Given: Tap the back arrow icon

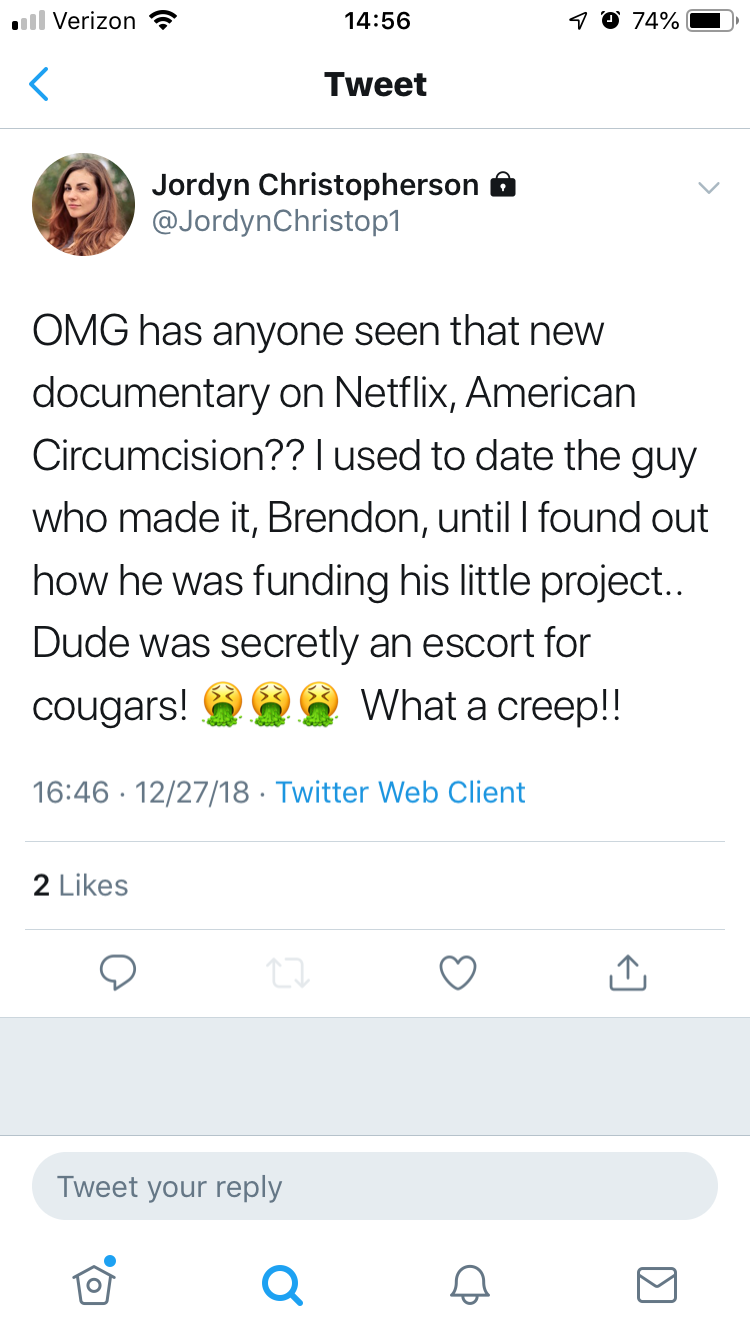Looking at the screenshot, I should pyautogui.click(x=39, y=85).
